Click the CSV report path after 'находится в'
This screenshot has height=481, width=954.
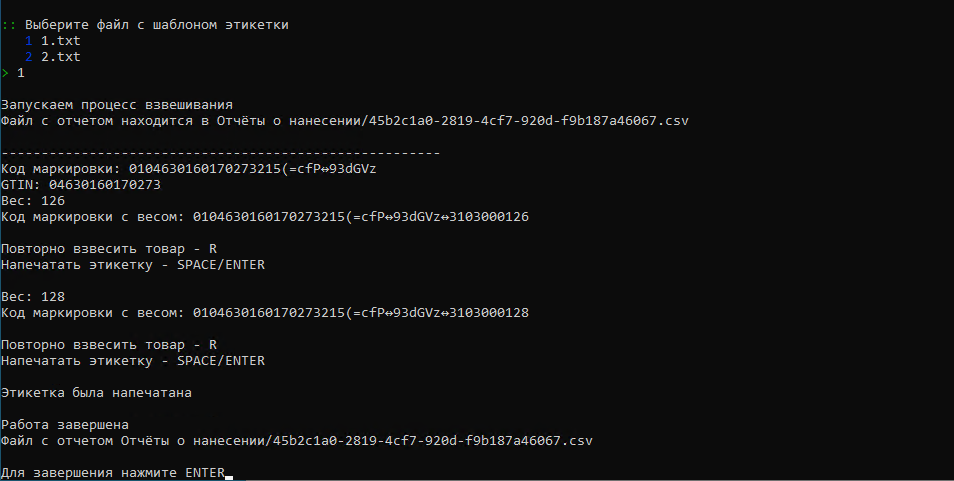coord(453,120)
